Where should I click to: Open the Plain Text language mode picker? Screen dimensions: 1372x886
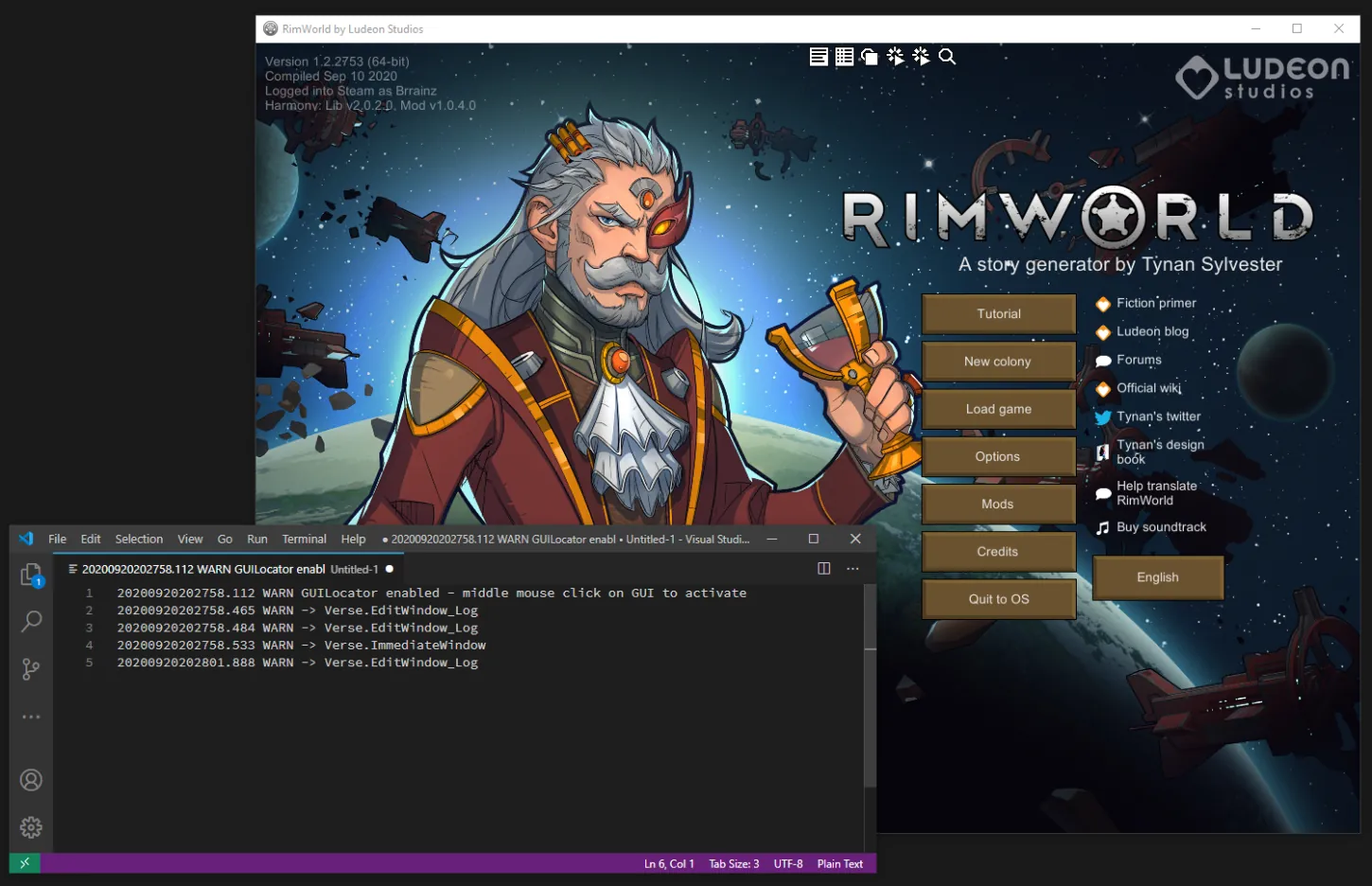[x=839, y=863]
